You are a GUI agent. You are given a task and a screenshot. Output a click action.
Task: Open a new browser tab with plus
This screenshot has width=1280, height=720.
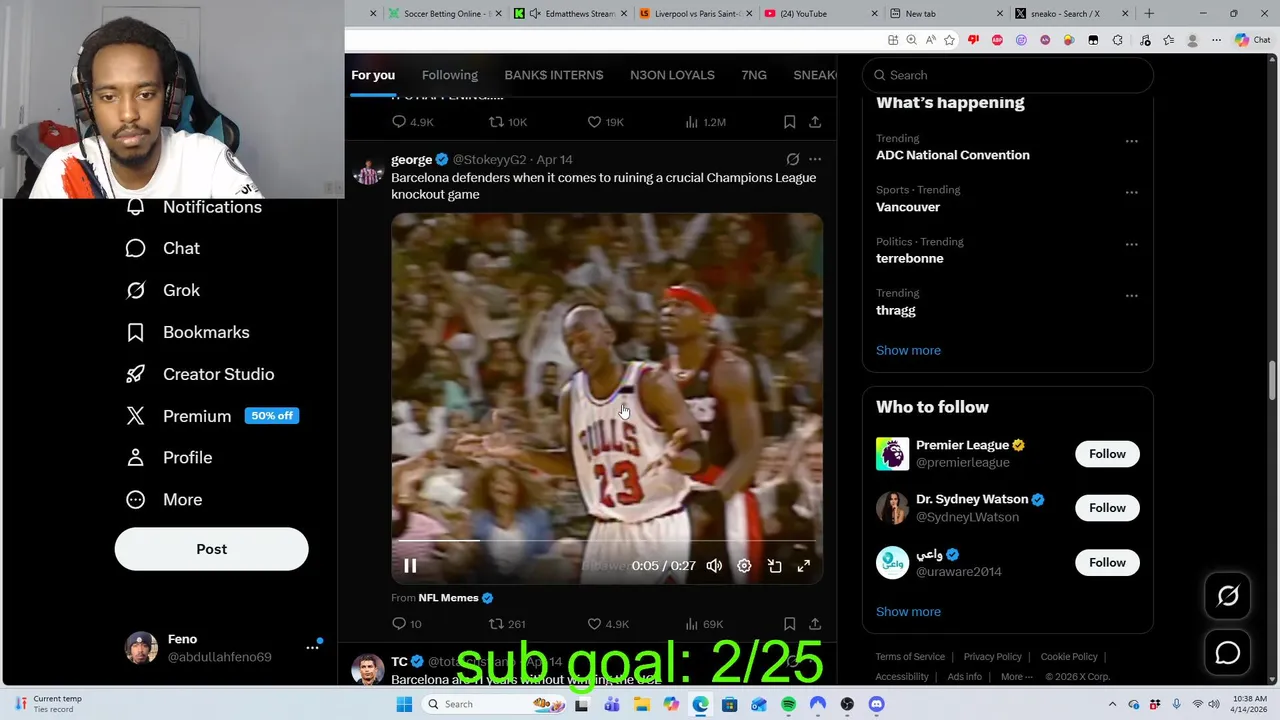[x=1149, y=14]
